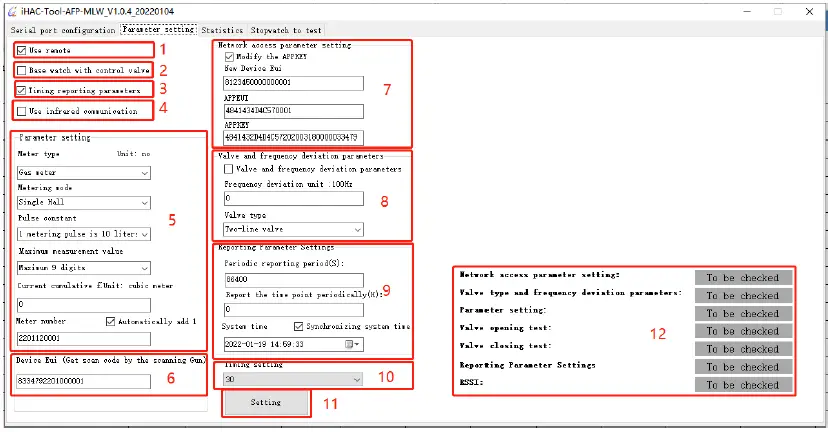Switch to Serial port configuration tab
Image resolution: width=828 pixels, height=432 pixels.
tap(63, 30)
